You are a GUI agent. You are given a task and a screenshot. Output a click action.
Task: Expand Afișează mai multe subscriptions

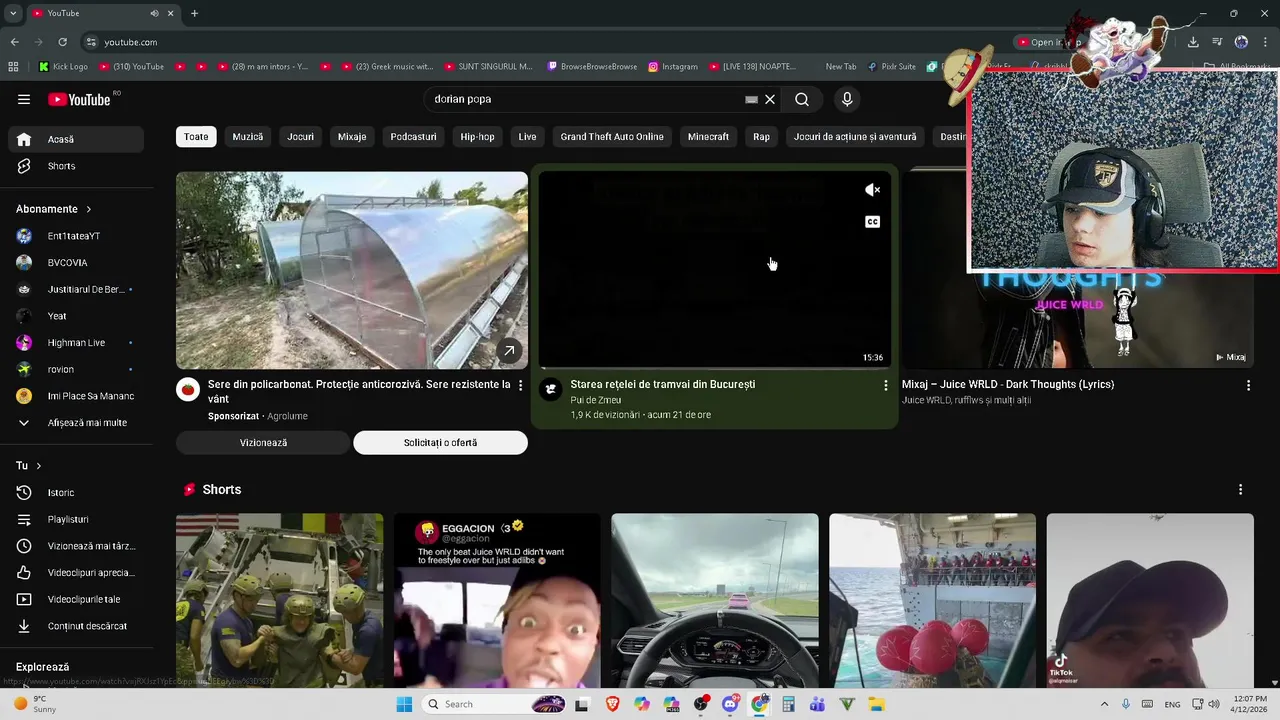pyautogui.click(x=76, y=423)
